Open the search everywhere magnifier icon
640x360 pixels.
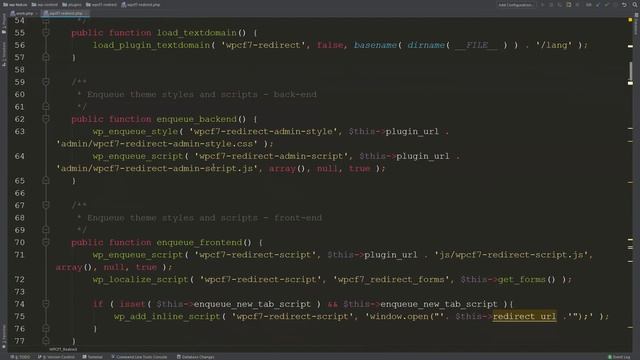(x=635, y=5)
